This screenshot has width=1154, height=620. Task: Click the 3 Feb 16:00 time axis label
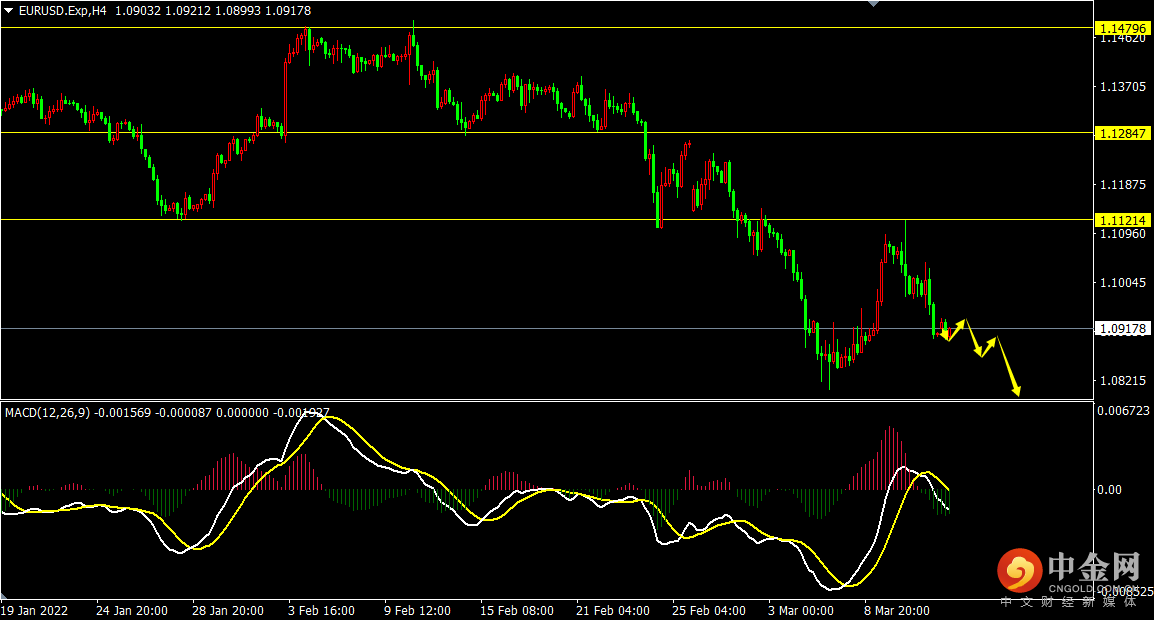pyautogui.click(x=321, y=610)
